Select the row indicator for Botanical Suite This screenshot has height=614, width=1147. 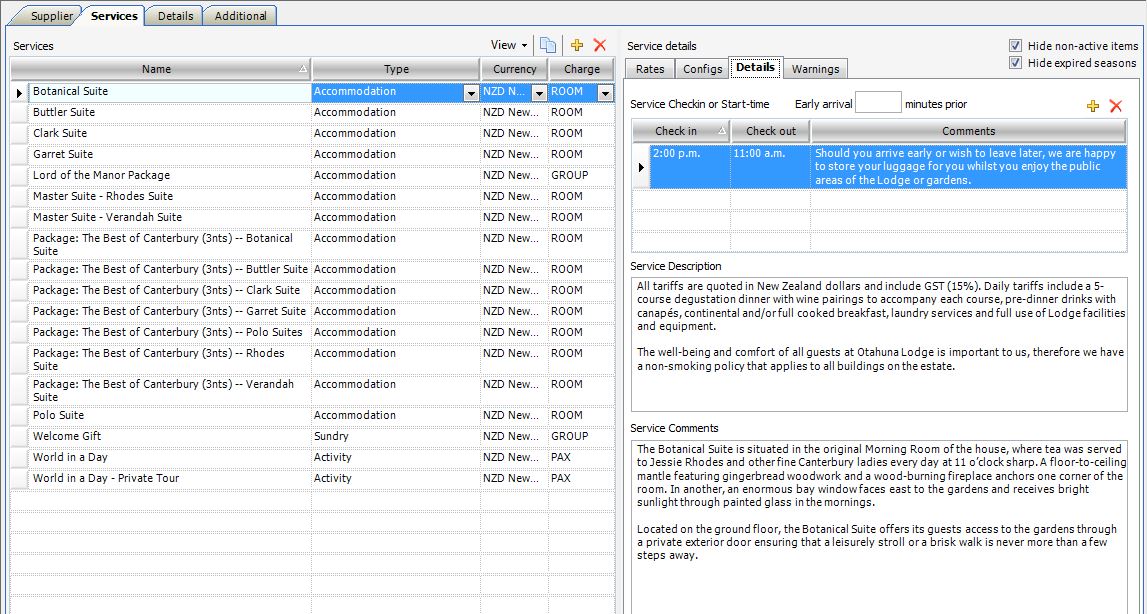click(x=19, y=91)
